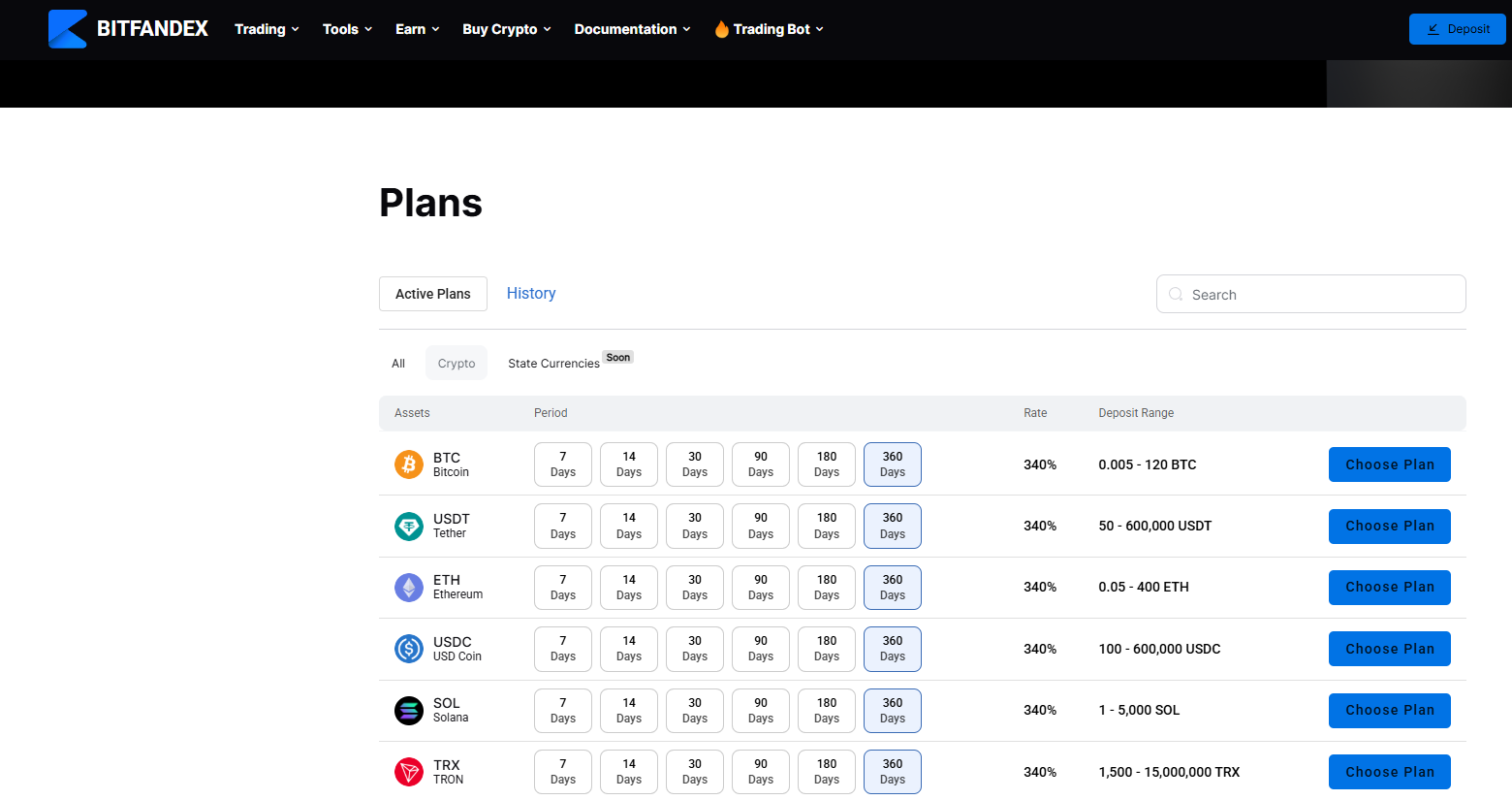Viewport: 1512px width, 800px height.
Task: Click the Deposit Range column header
Action: pos(1136,413)
